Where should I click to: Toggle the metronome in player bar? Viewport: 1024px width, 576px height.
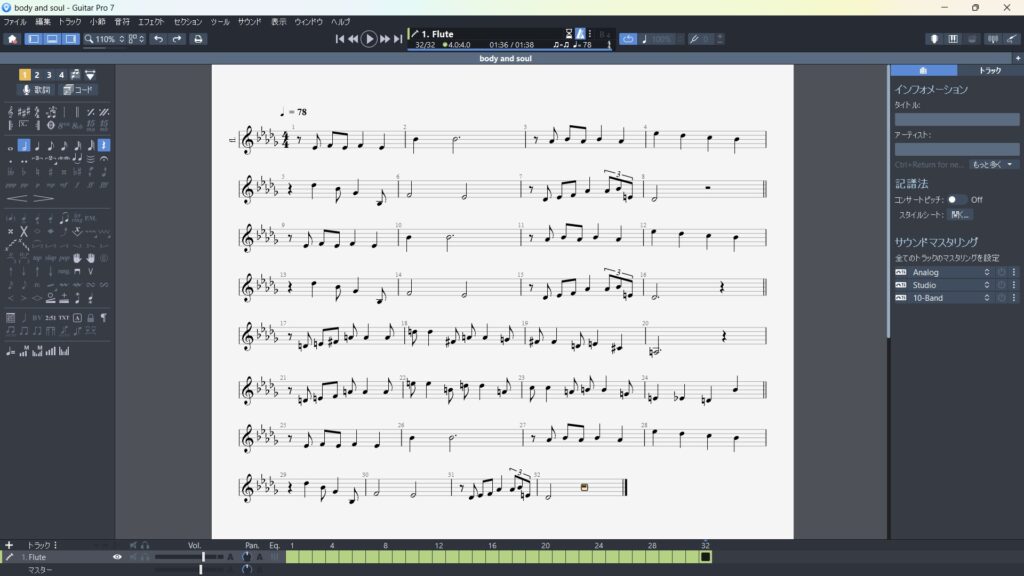[580, 33]
